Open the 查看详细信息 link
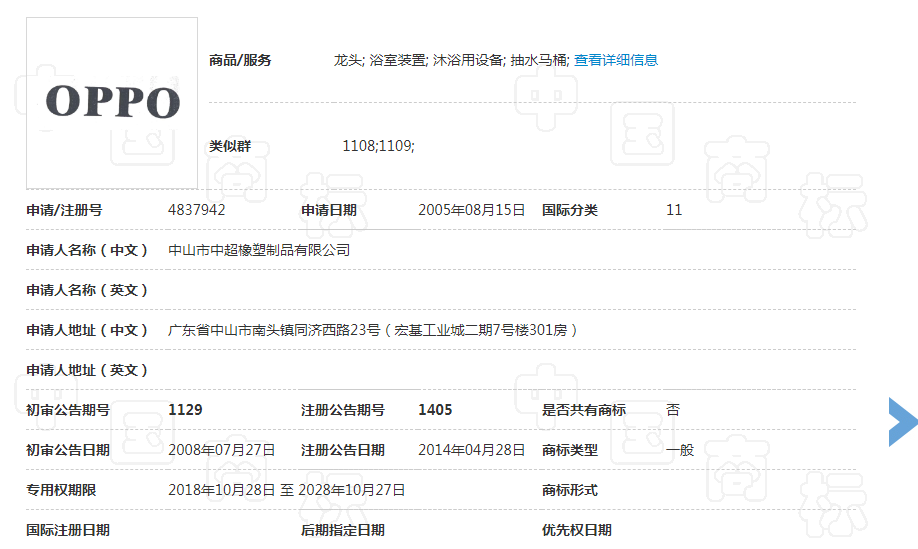The image size is (918, 549). tap(616, 60)
